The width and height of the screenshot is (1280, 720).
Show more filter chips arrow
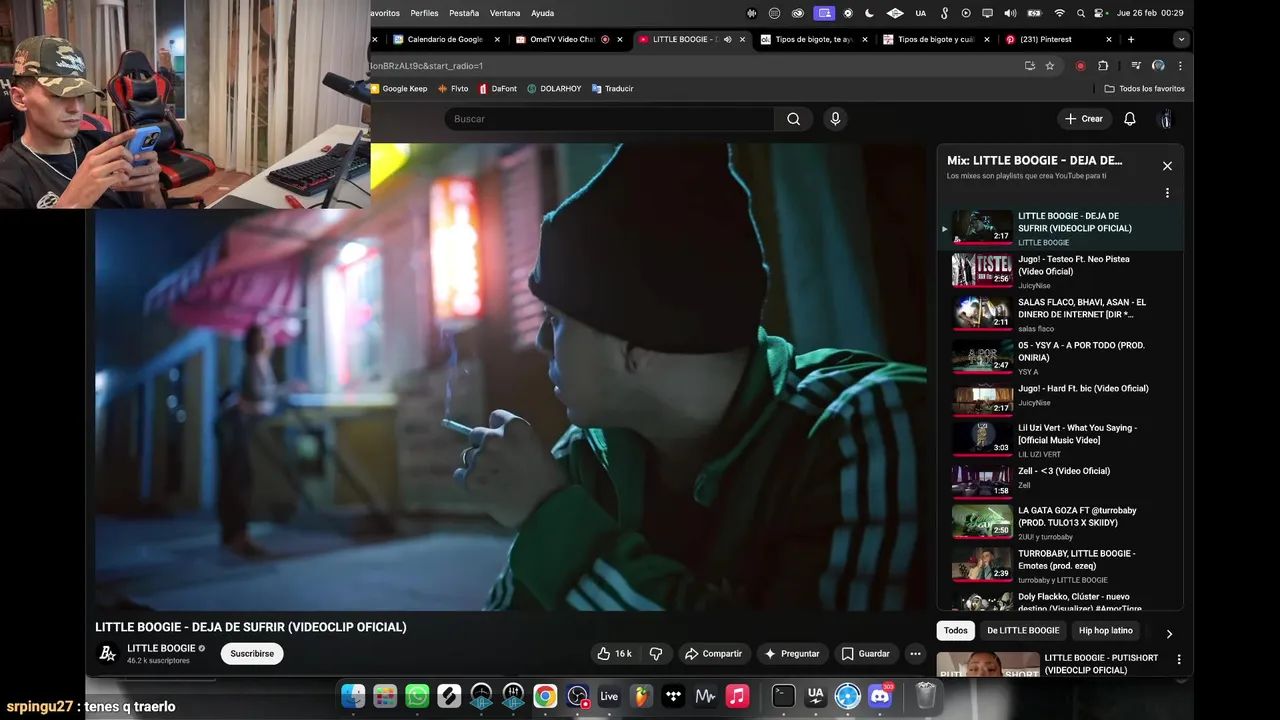(1169, 633)
